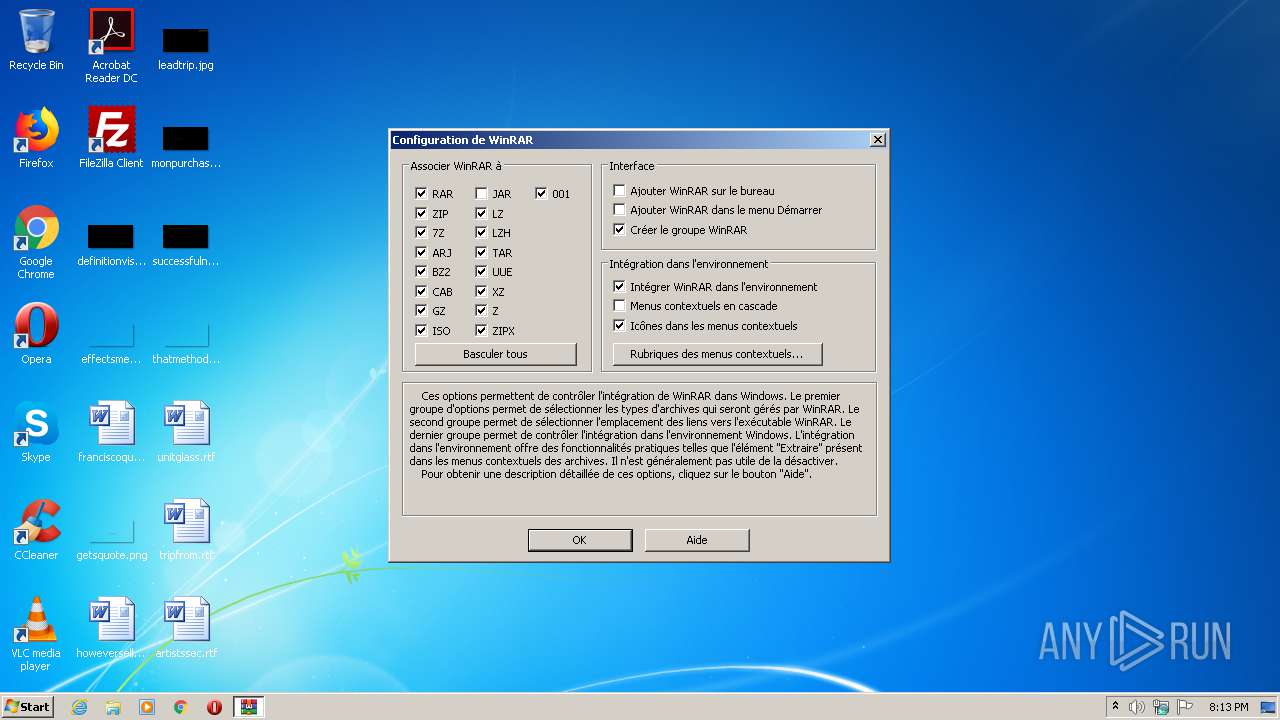Viewport: 1280px width, 720px height.
Task: Open the Recycle Bin desktop icon
Action: pos(36,40)
